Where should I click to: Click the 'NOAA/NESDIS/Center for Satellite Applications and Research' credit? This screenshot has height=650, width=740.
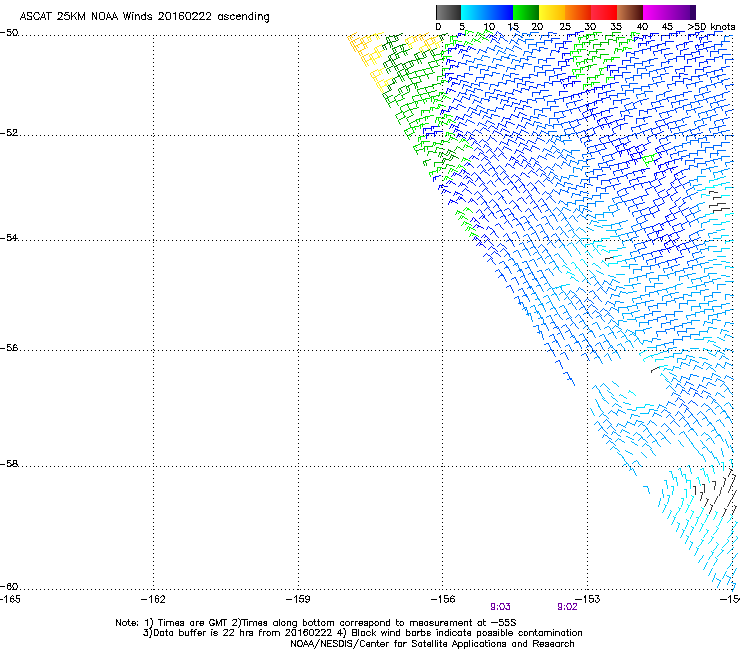pyautogui.click(x=432, y=644)
